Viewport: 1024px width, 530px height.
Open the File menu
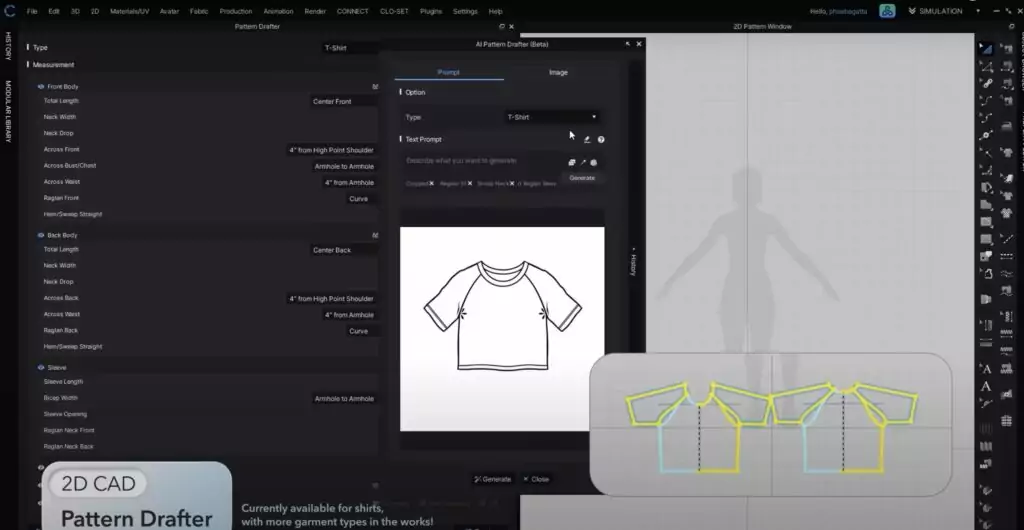coord(32,12)
